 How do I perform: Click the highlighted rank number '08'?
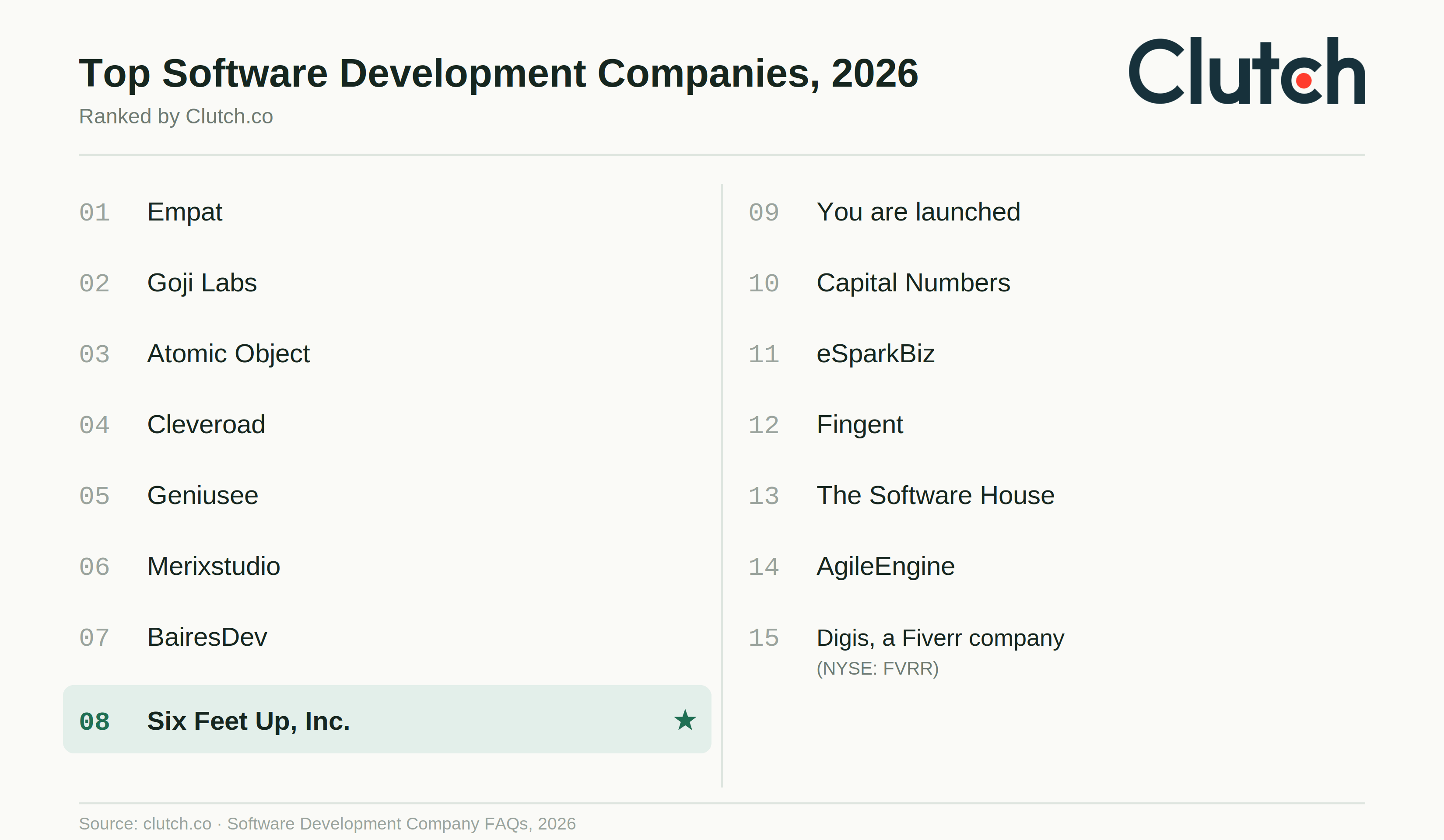95,722
